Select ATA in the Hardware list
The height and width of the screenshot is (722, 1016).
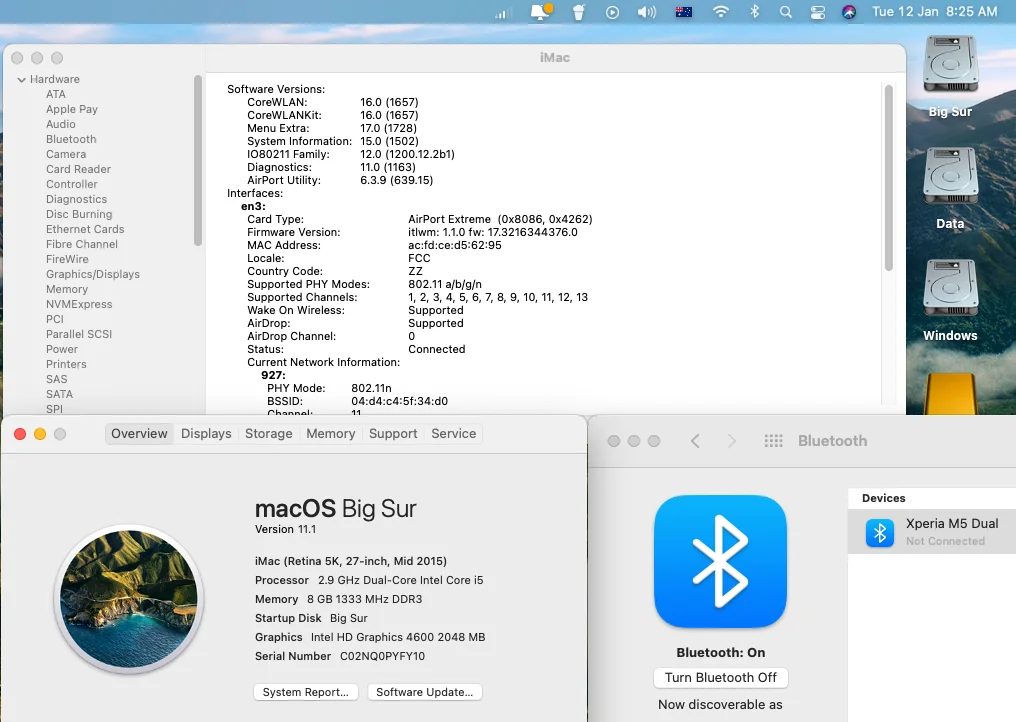click(56, 94)
